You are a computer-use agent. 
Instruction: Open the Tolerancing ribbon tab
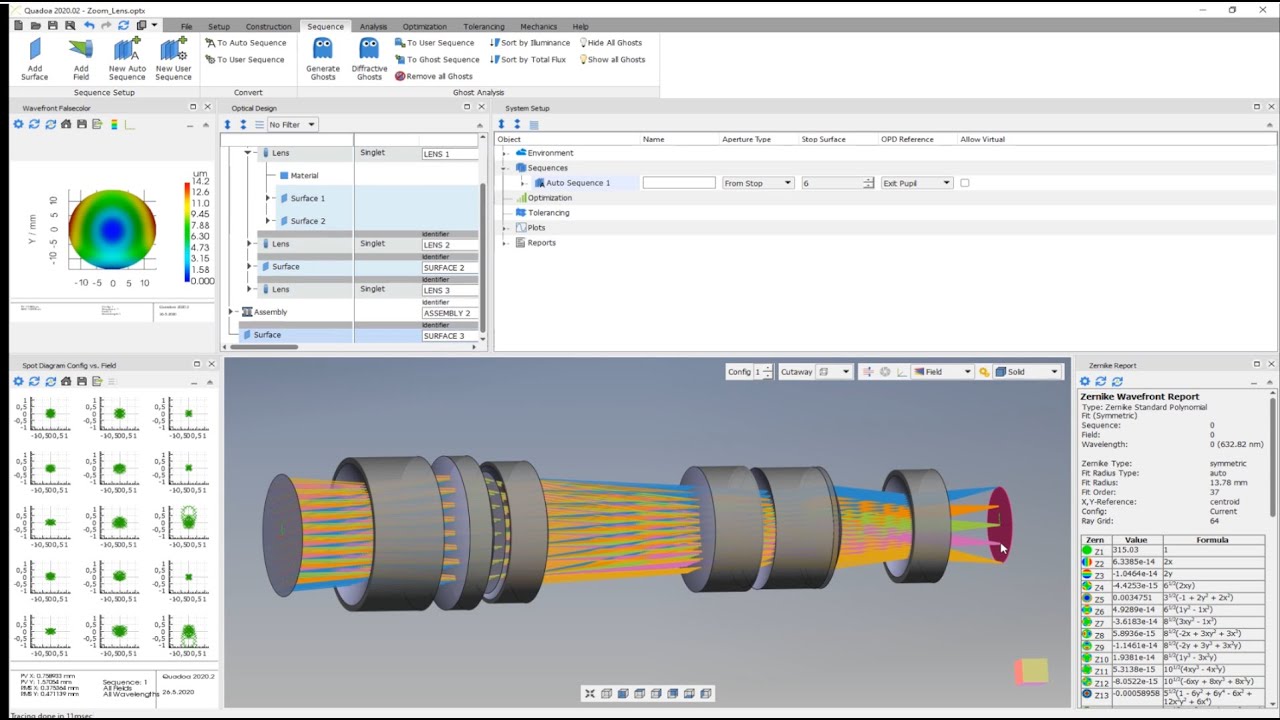484,26
